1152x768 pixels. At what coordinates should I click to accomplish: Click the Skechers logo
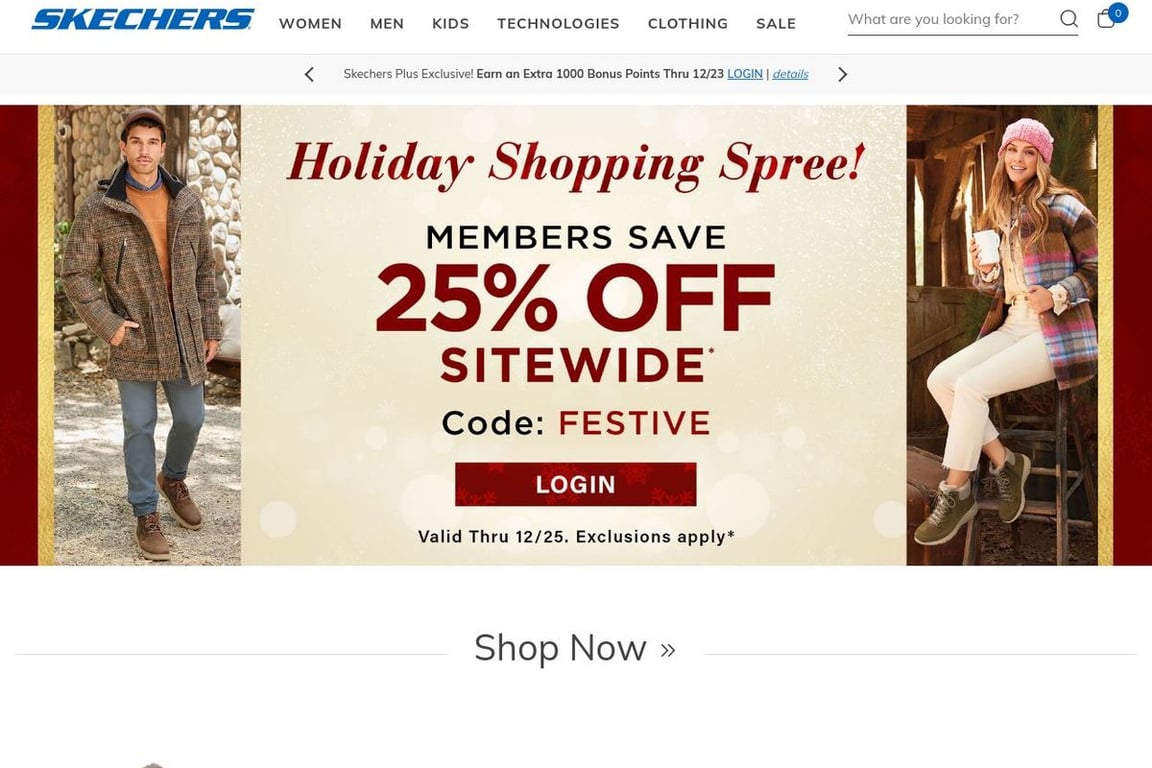[143, 19]
